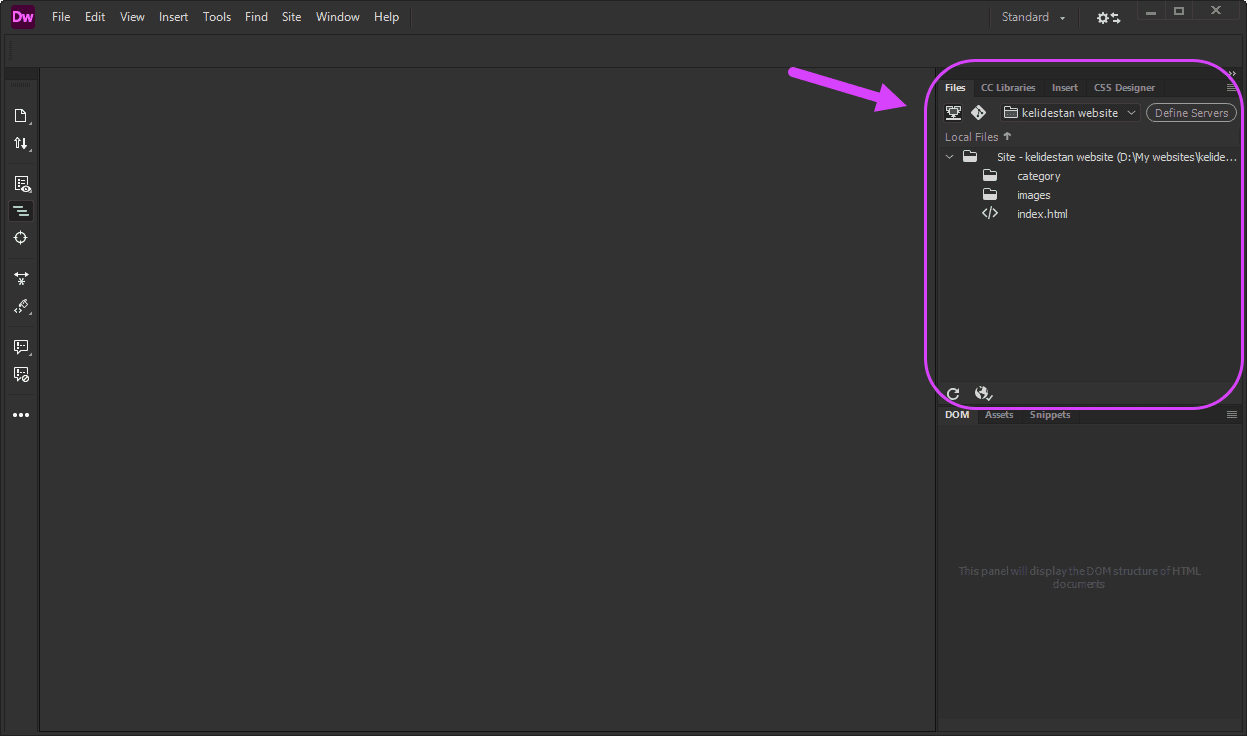Viewport: 1247px width, 736px height.
Task: Click the Live View Options icon
Action: (21, 184)
